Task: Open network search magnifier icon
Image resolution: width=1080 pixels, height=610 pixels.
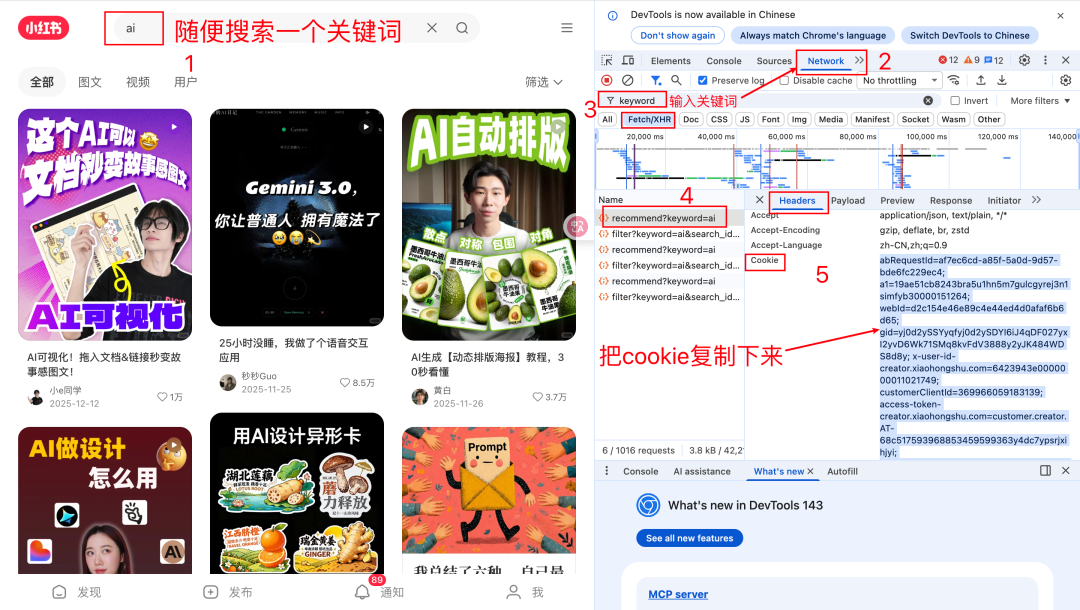Action: pos(676,81)
